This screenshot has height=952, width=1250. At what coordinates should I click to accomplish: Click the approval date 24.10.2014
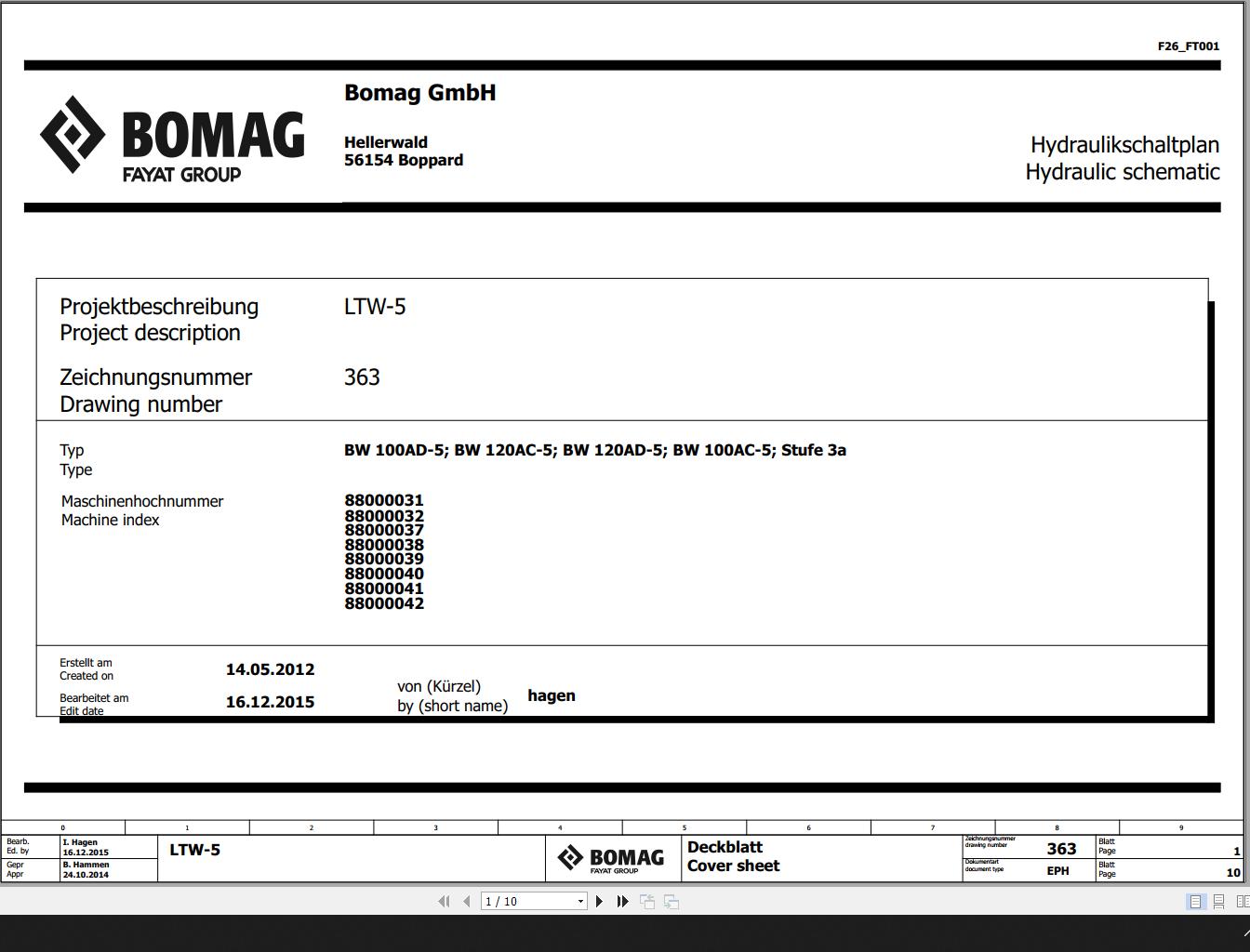pyautogui.click(x=86, y=875)
